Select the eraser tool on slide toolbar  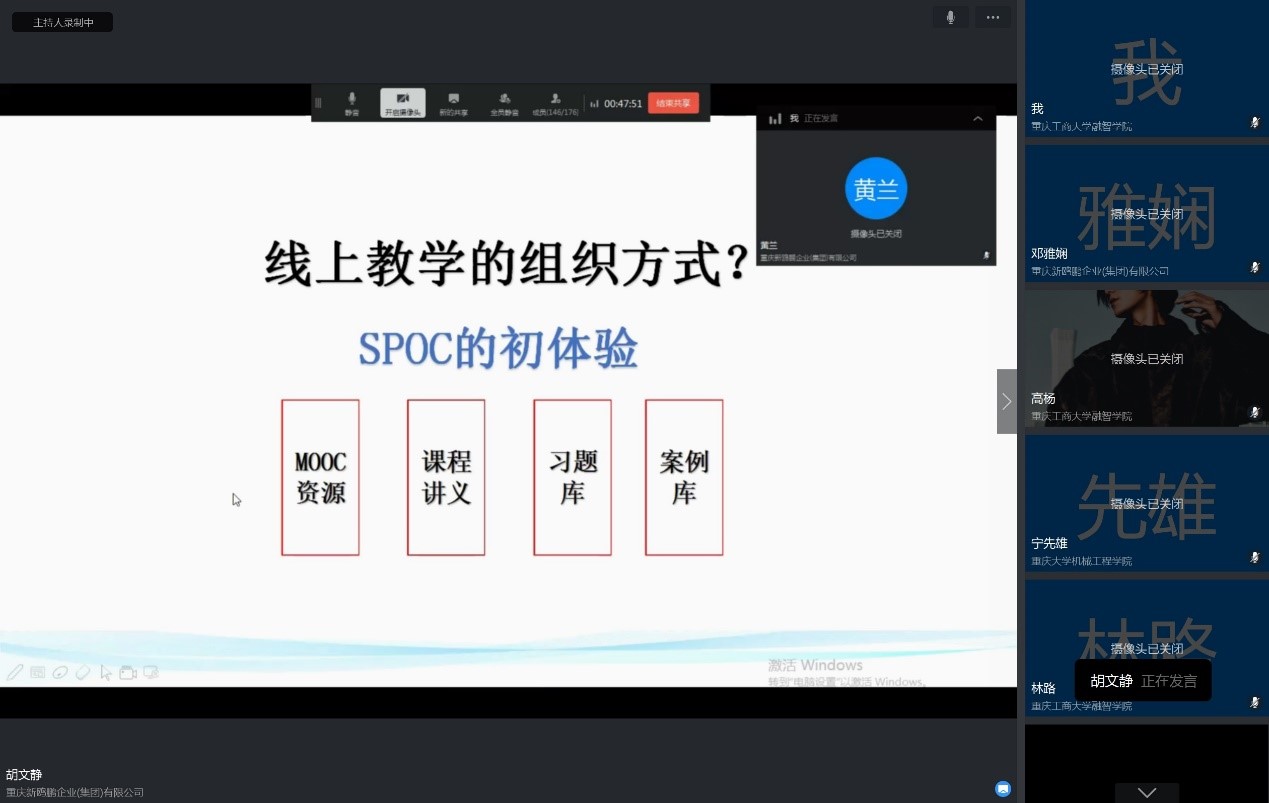tap(83, 673)
